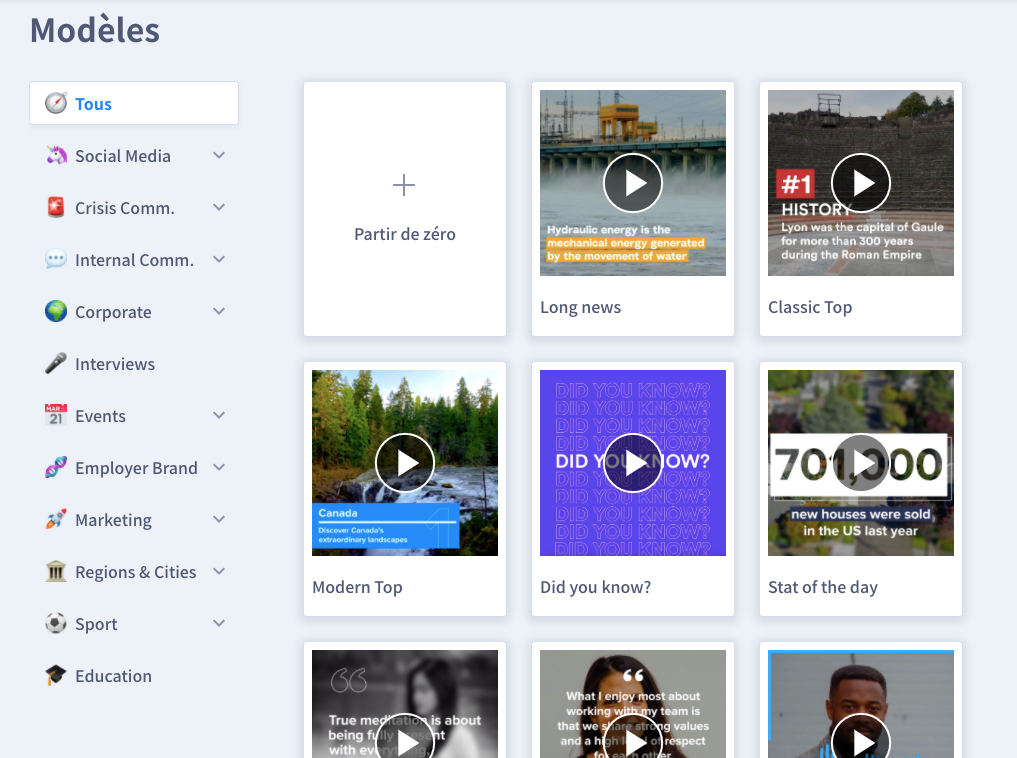Click the Modèles page heading

point(95,30)
